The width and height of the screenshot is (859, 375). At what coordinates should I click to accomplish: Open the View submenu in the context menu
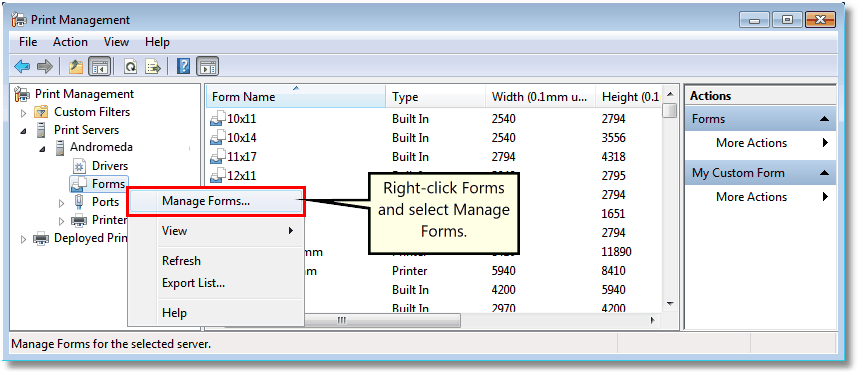click(216, 230)
